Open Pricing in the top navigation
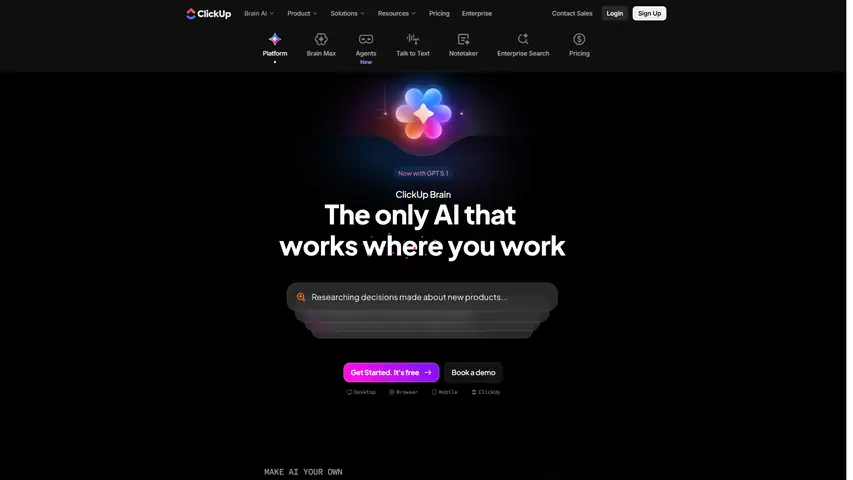 point(439,14)
